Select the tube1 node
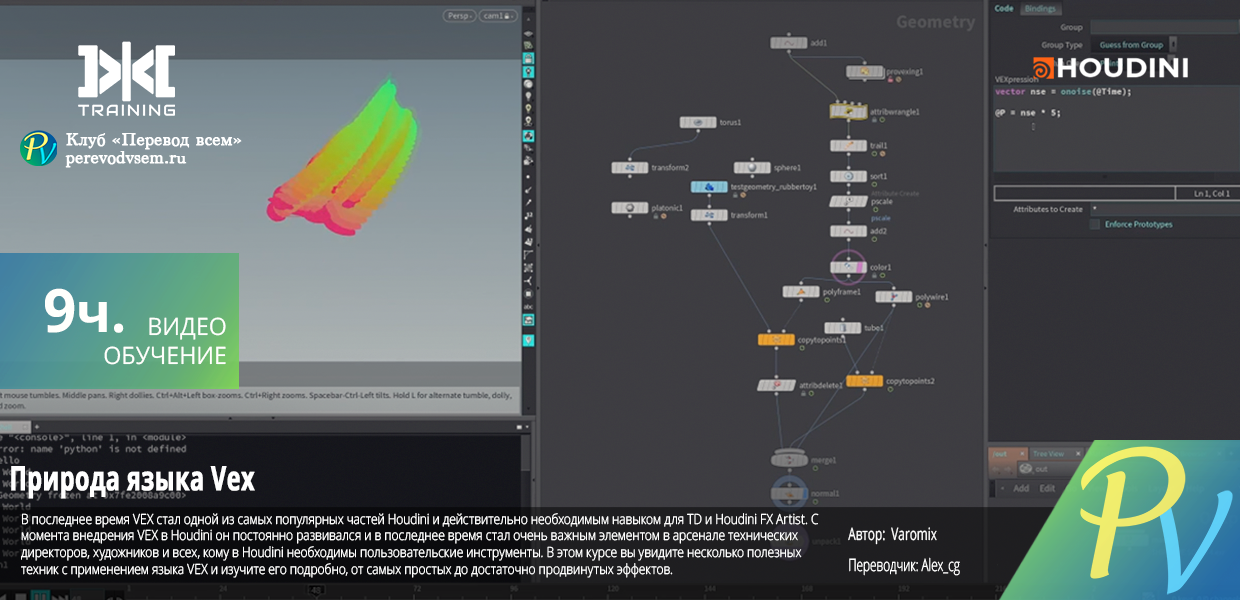This screenshot has width=1240, height=600. pos(843,327)
